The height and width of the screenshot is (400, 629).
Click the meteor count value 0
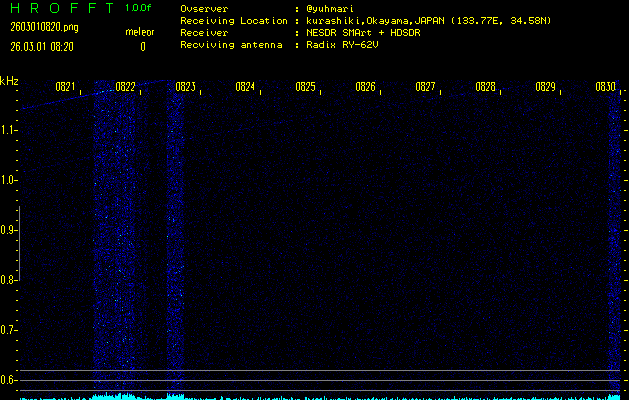tap(143, 47)
